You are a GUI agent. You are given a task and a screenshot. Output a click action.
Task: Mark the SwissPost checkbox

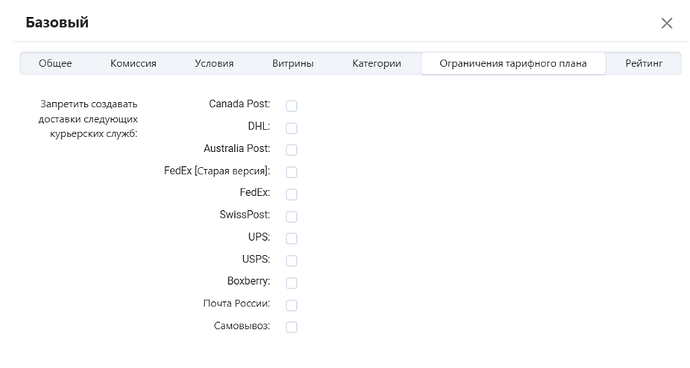(291, 217)
